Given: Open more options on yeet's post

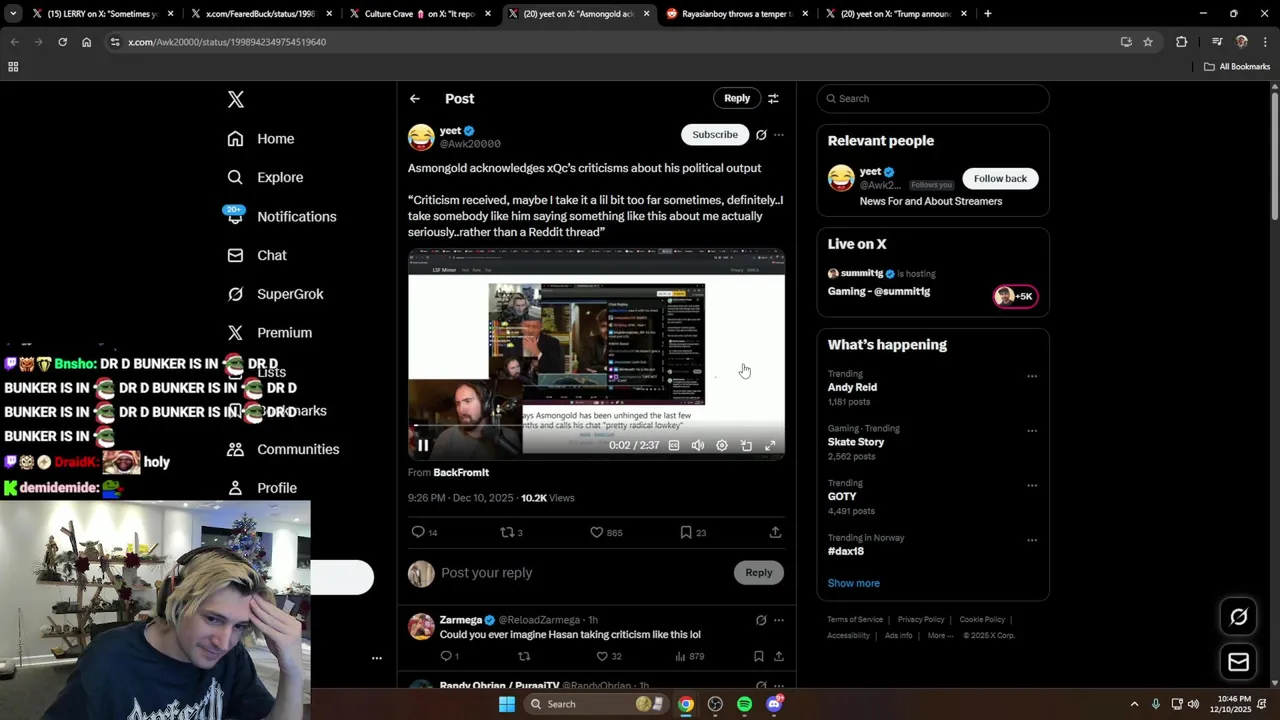Looking at the screenshot, I should pyautogui.click(x=779, y=134).
